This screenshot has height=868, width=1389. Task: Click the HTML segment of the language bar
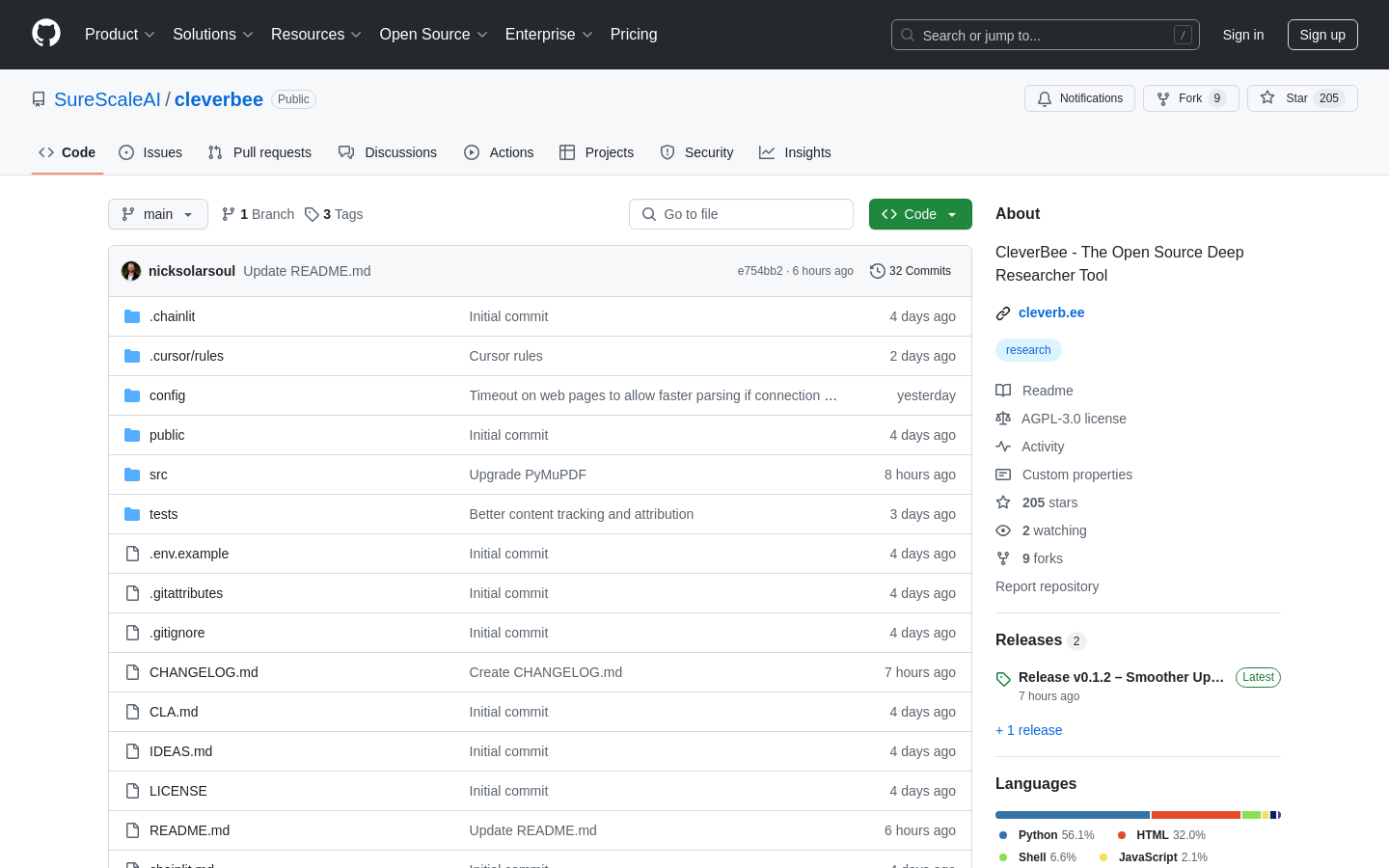(x=1196, y=815)
